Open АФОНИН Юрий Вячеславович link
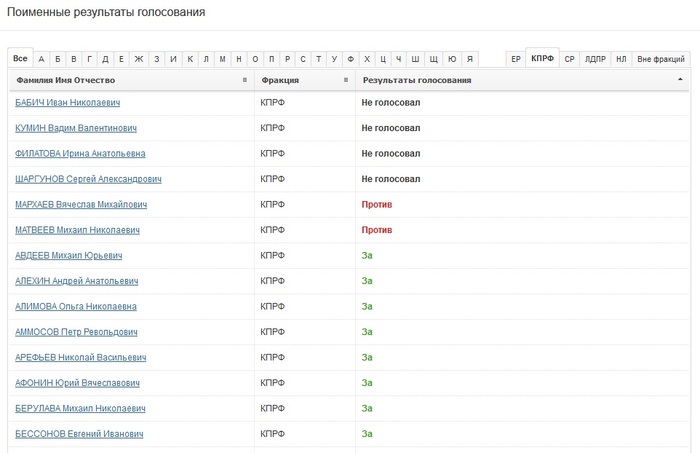This screenshot has height=453, width=700. (x=77, y=382)
